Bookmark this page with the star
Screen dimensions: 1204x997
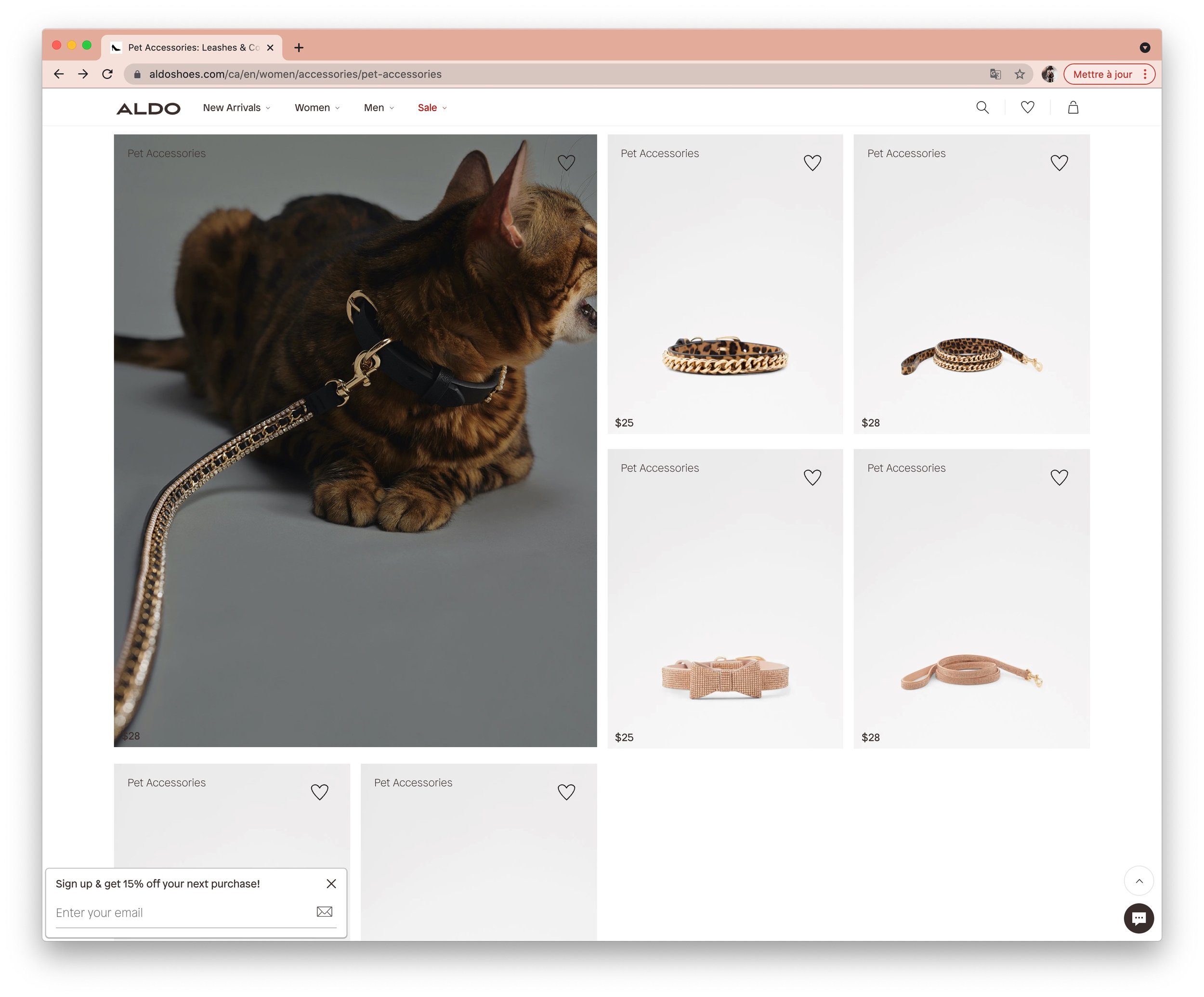pos(1020,74)
